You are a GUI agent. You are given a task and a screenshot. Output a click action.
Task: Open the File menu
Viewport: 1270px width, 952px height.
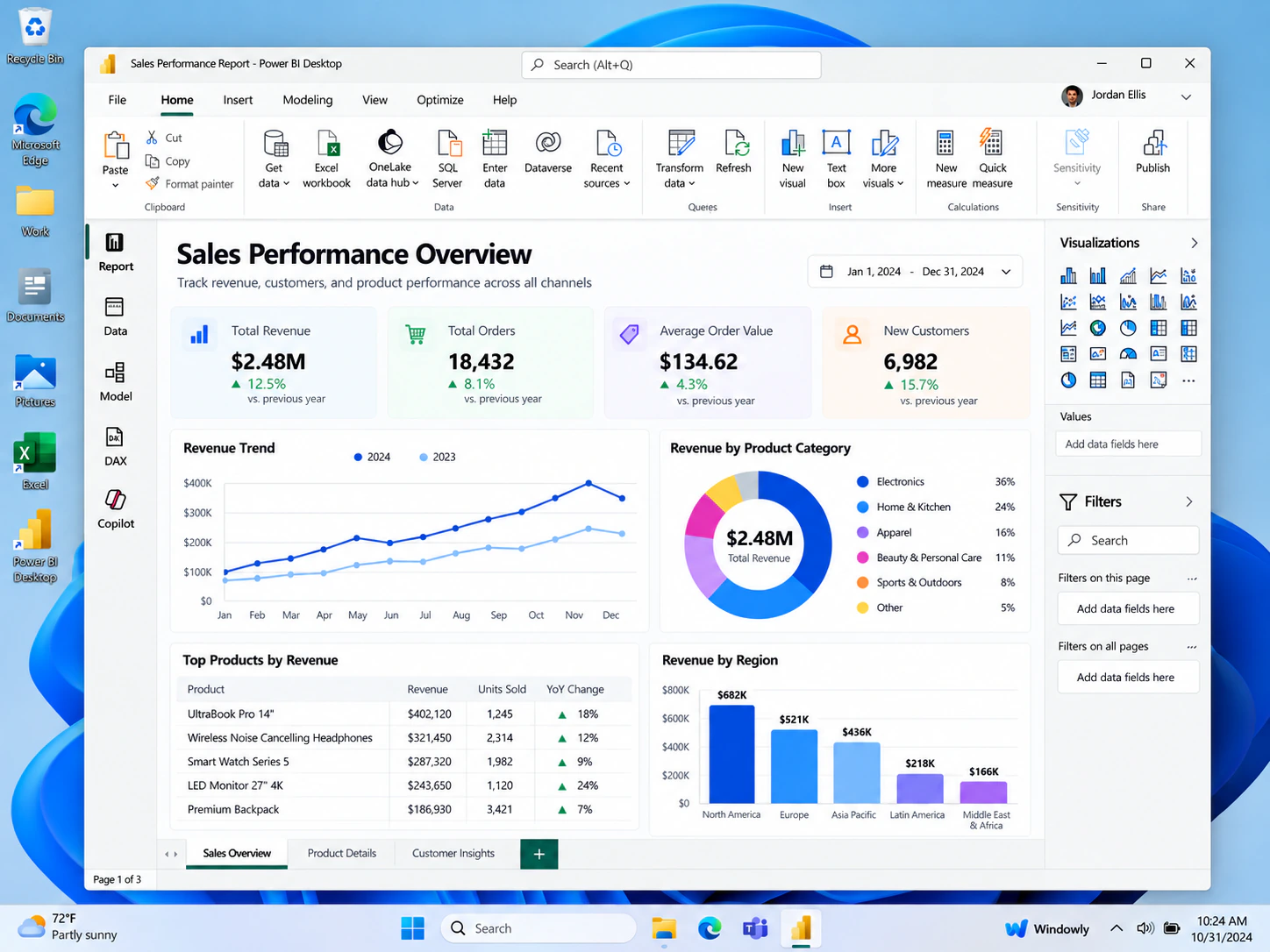pos(118,100)
